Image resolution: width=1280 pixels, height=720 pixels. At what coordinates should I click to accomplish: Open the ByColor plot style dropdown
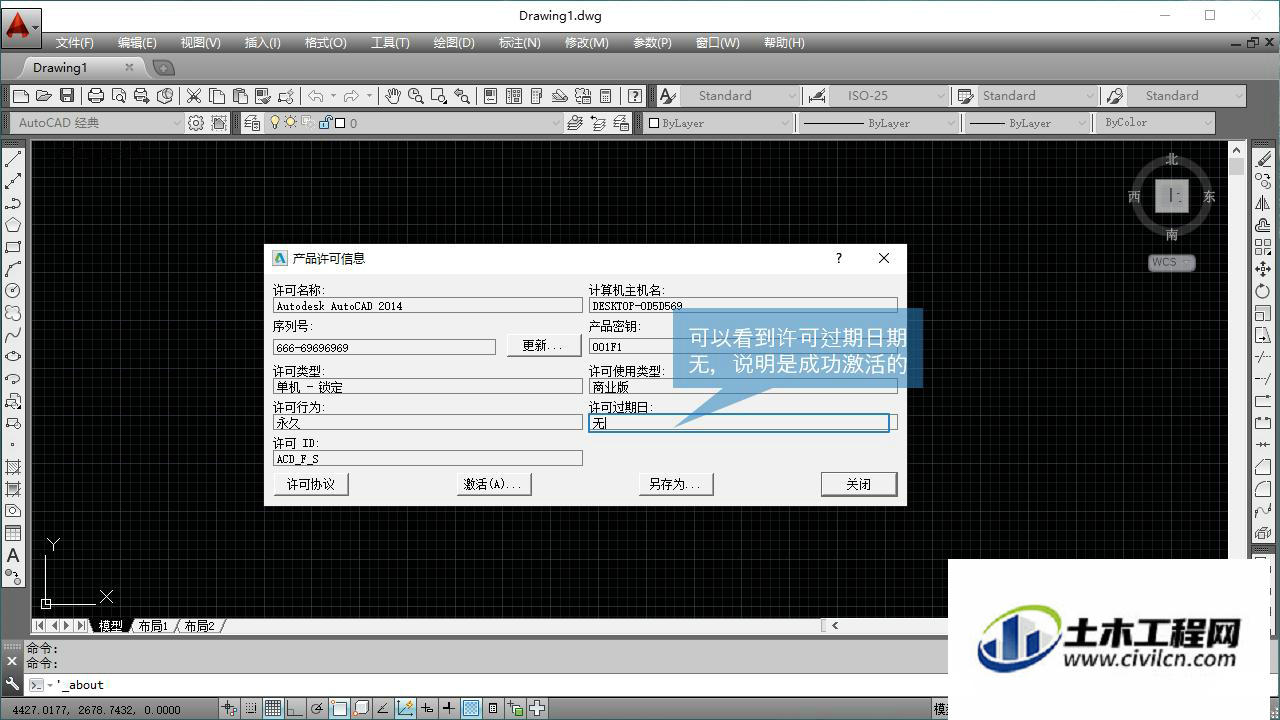(1157, 123)
